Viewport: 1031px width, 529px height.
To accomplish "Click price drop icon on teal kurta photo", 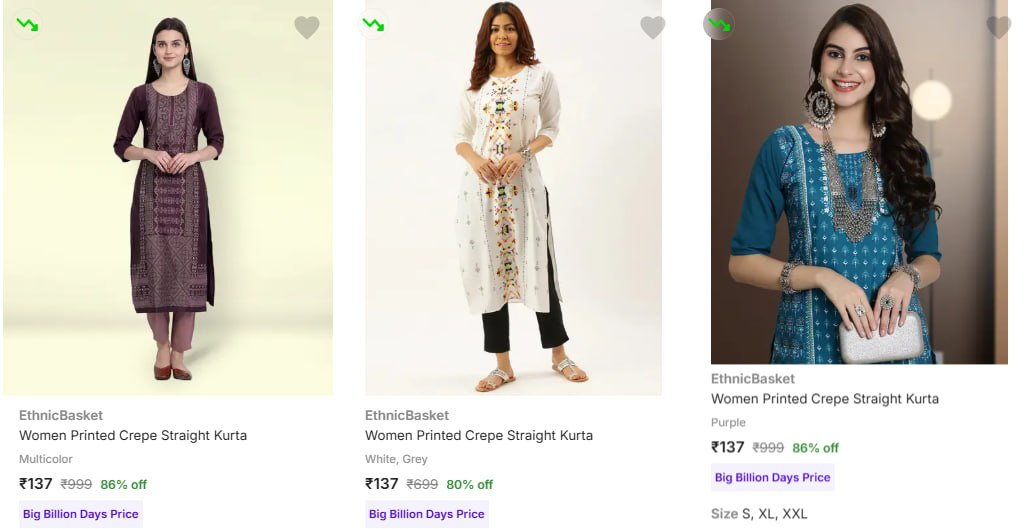I will click(719, 24).
